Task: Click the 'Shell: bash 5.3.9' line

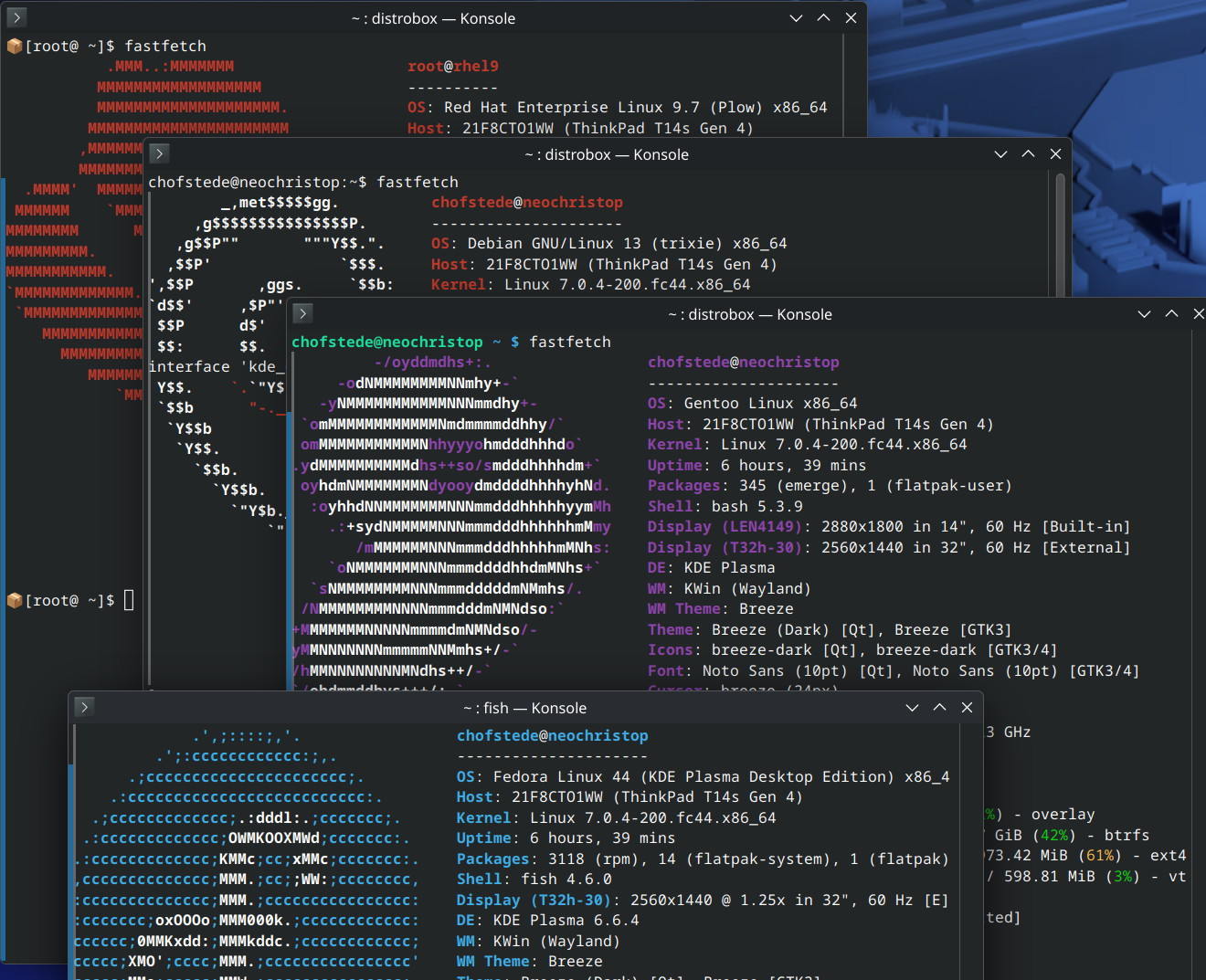Action: 725,506
